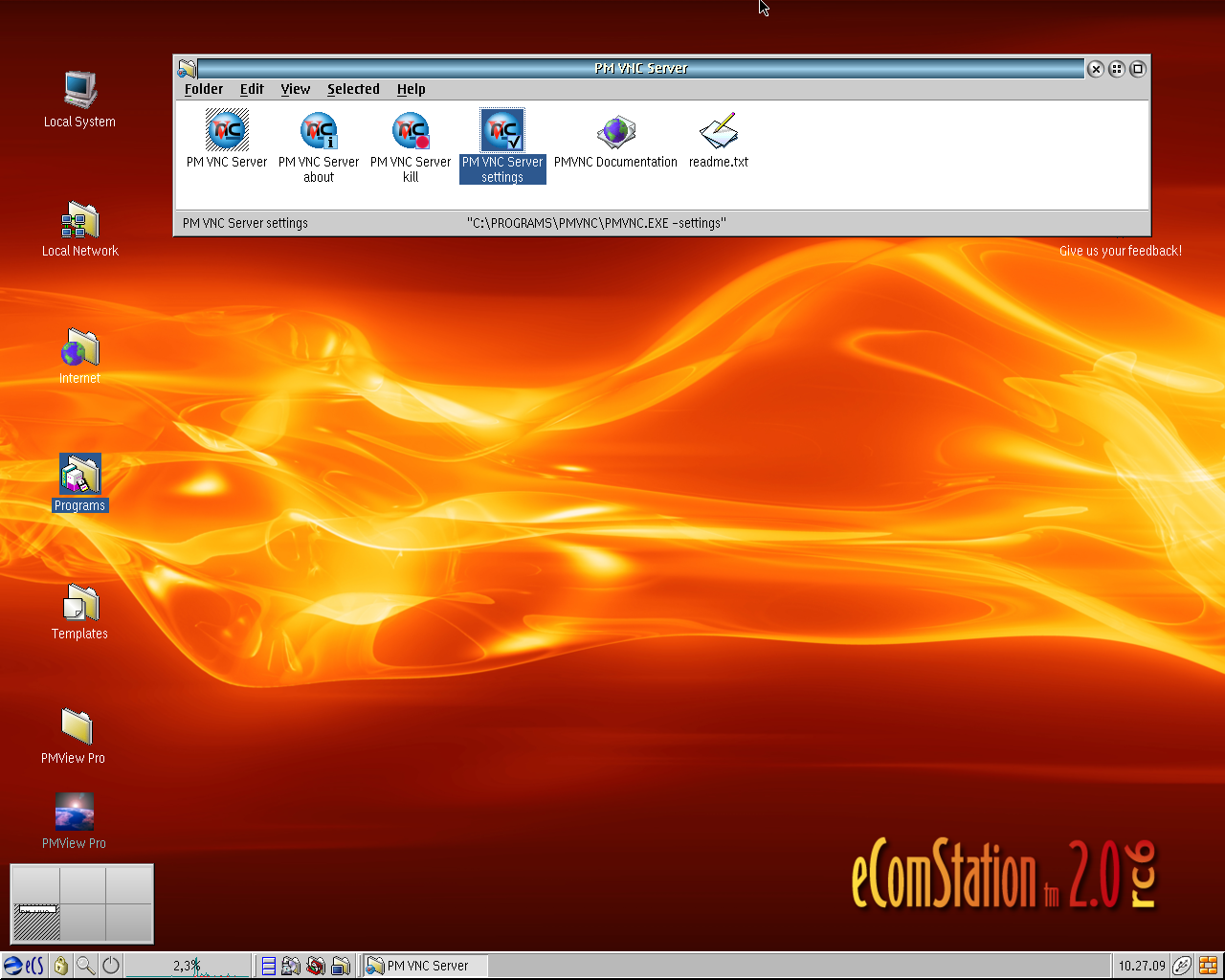This screenshot has width=1225, height=980.
Task: Click the 10.27.09 clock in taskbar
Action: 1142,966
